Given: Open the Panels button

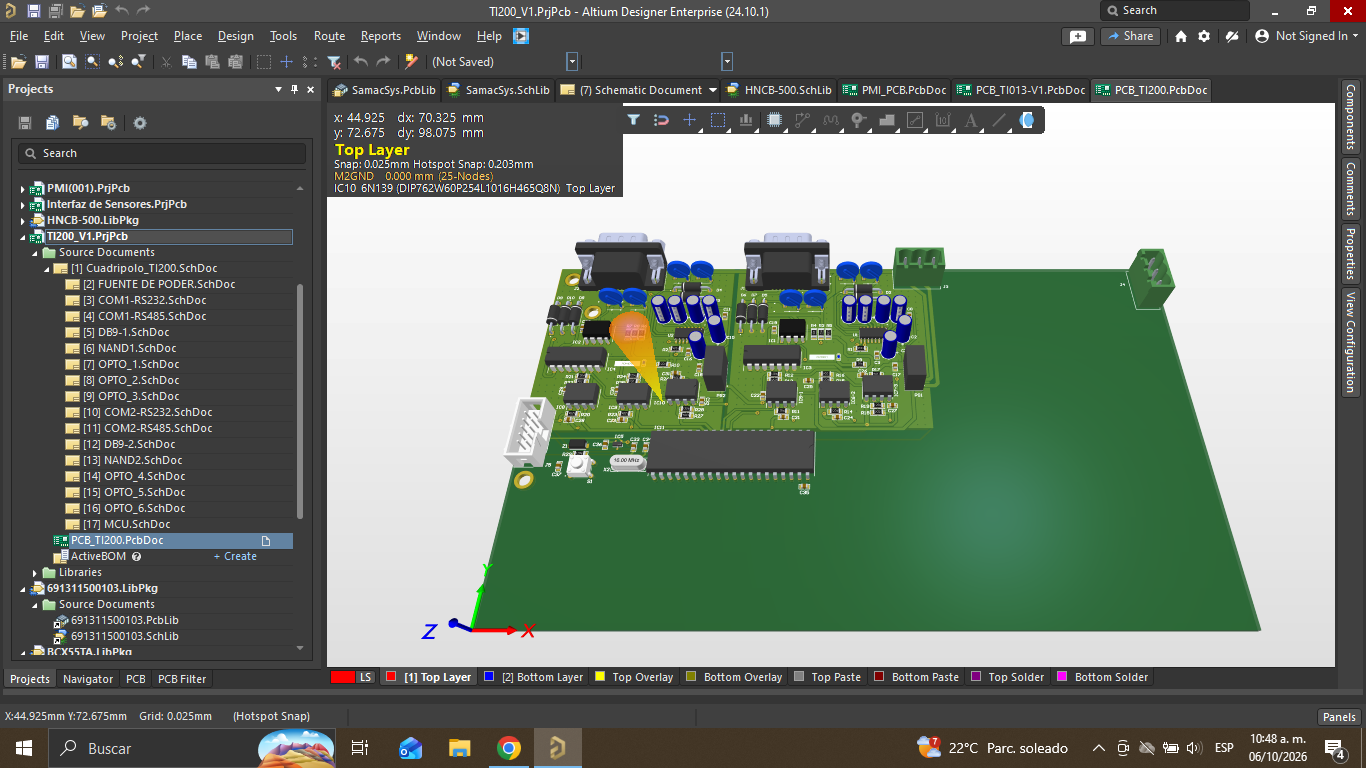Looking at the screenshot, I should (1339, 716).
